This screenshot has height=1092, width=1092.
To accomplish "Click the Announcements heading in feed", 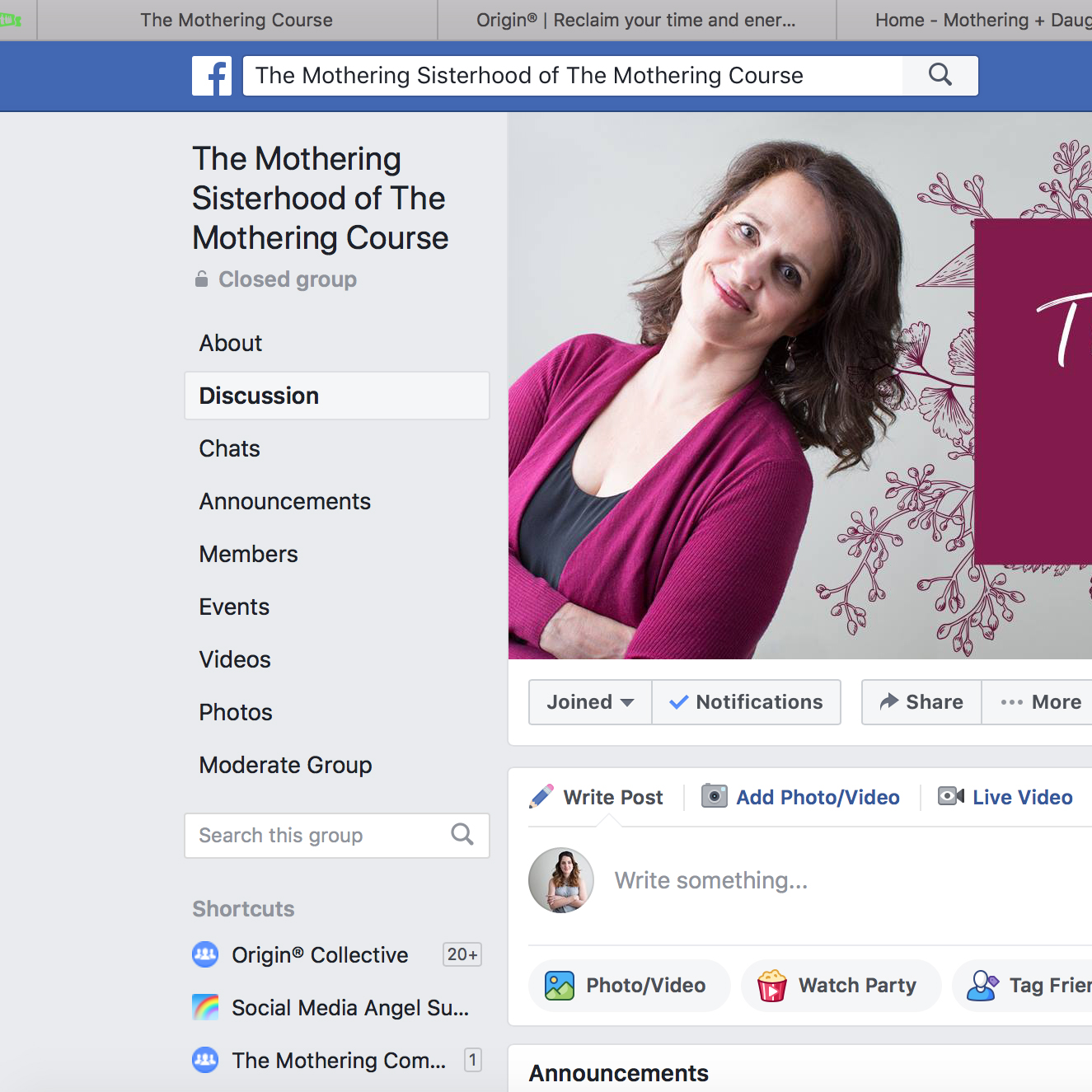I will tap(619, 1073).
